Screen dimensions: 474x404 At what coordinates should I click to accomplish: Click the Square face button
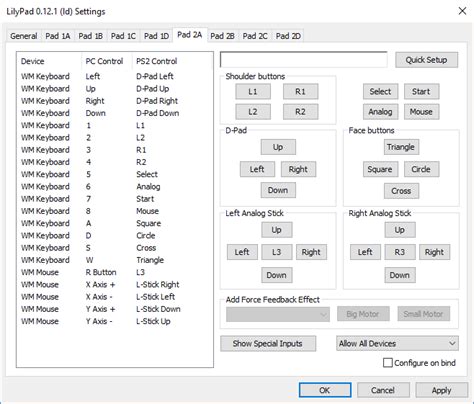click(380, 169)
